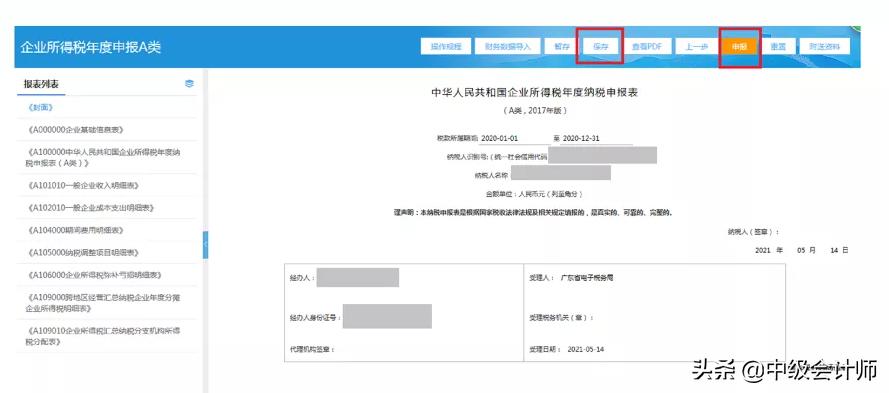Open A000000企业基础信息表
The width and height of the screenshot is (889, 393).
click(x=75, y=130)
